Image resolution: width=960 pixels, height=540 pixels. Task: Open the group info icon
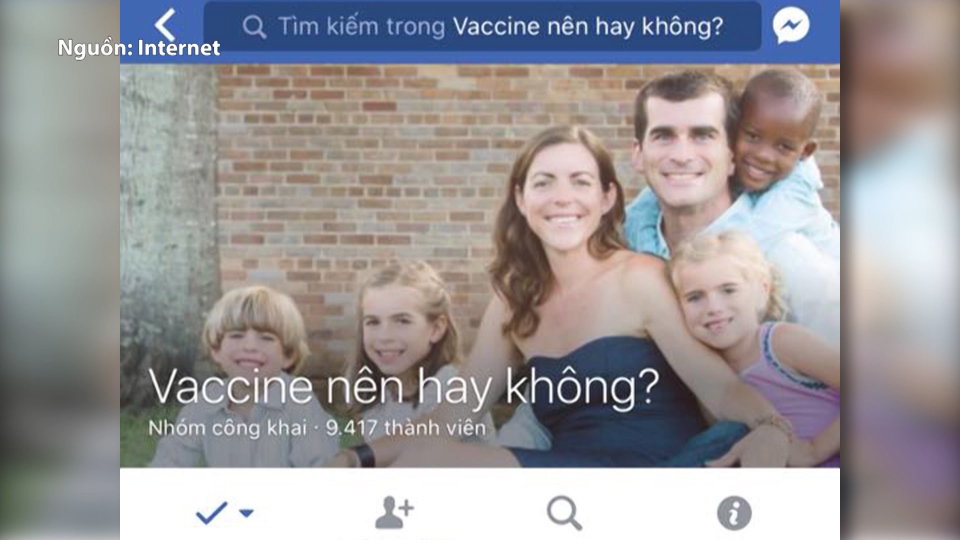pyautogui.click(x=734, y=513)
